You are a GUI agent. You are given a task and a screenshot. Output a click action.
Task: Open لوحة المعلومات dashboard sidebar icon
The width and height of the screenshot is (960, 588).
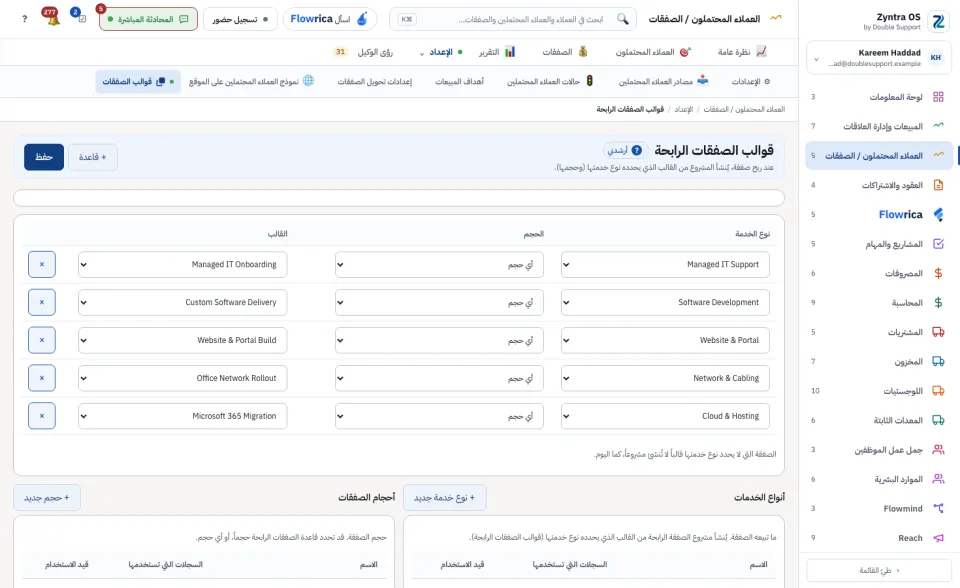pos(938,97)
